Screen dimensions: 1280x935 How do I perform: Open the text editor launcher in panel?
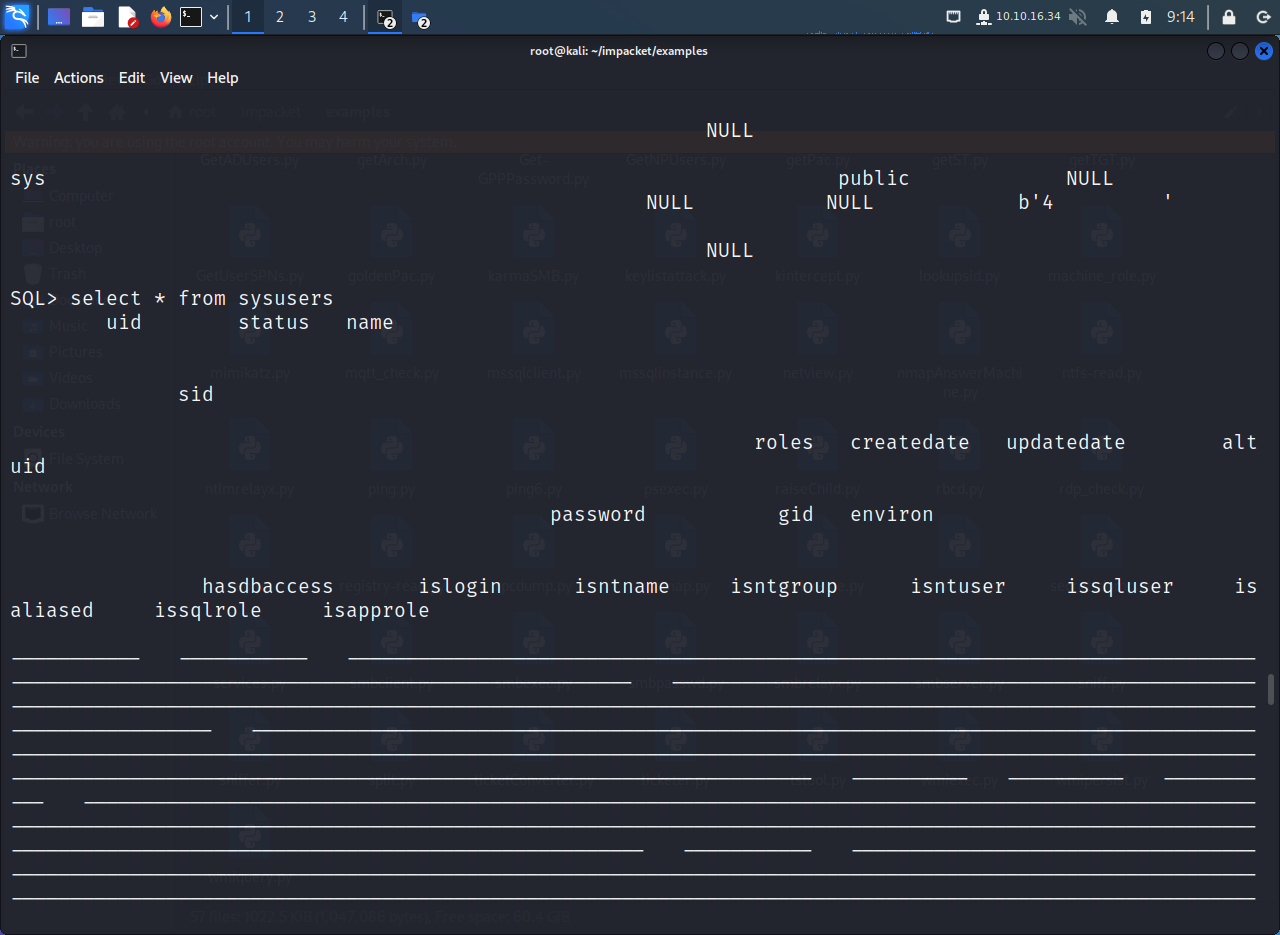pyautogui.click(x=127, y=17)
